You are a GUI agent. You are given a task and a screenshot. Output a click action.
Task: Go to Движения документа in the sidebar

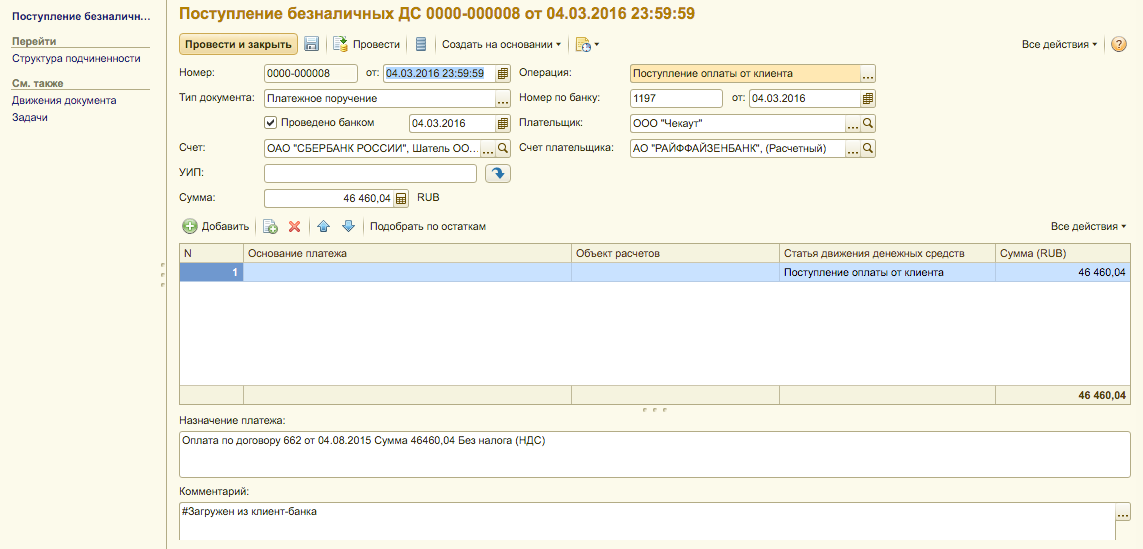pyautogui.click(x=64, y=100)
